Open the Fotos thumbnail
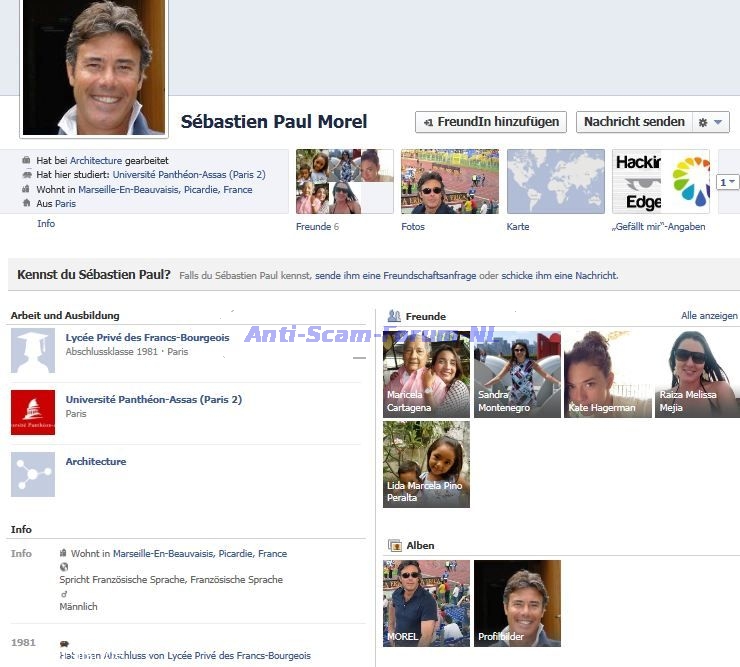The height and width of the screenshot is (667, 740). (449, 182)
